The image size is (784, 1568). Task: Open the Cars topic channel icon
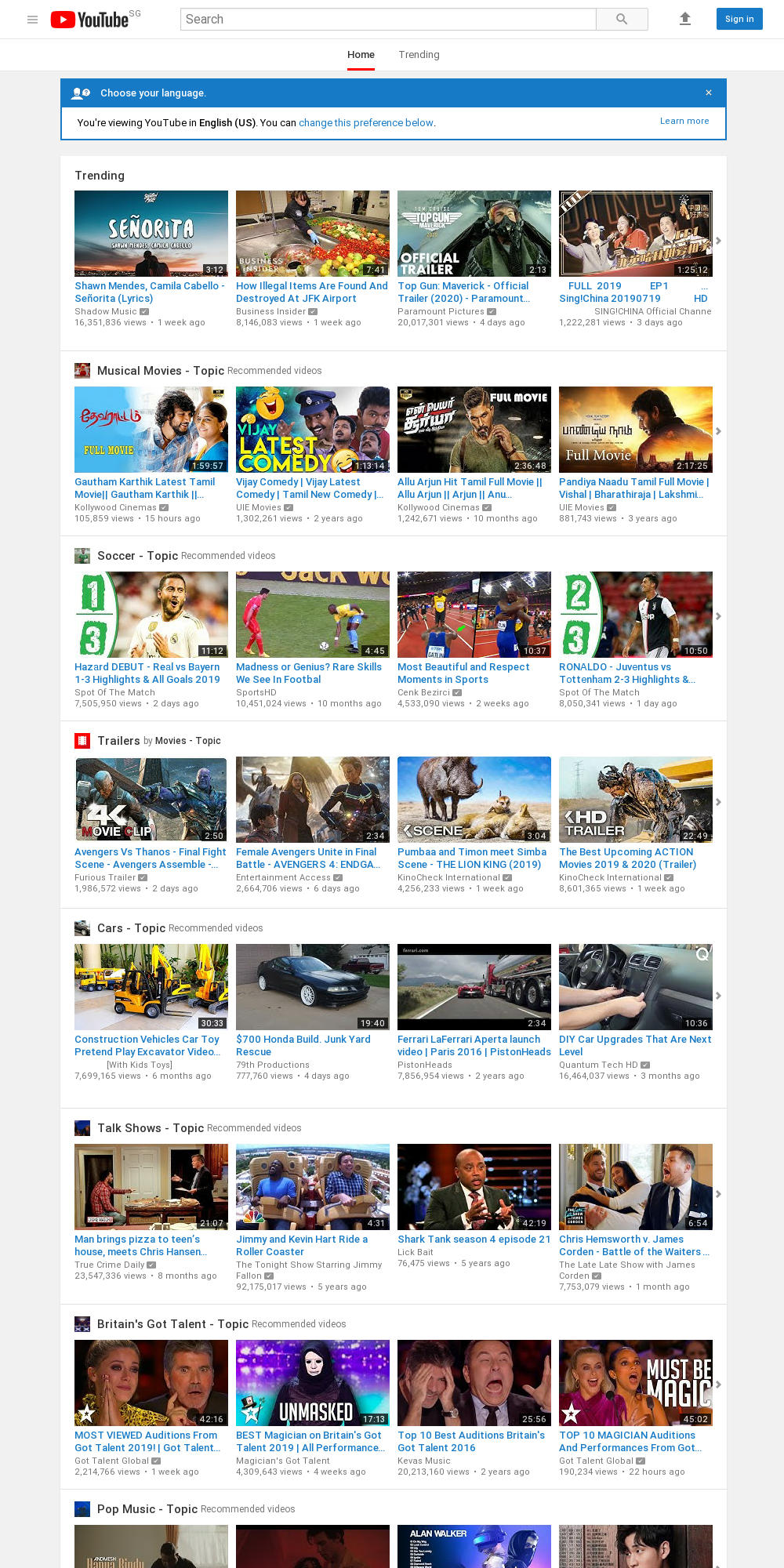coord(82,928)
